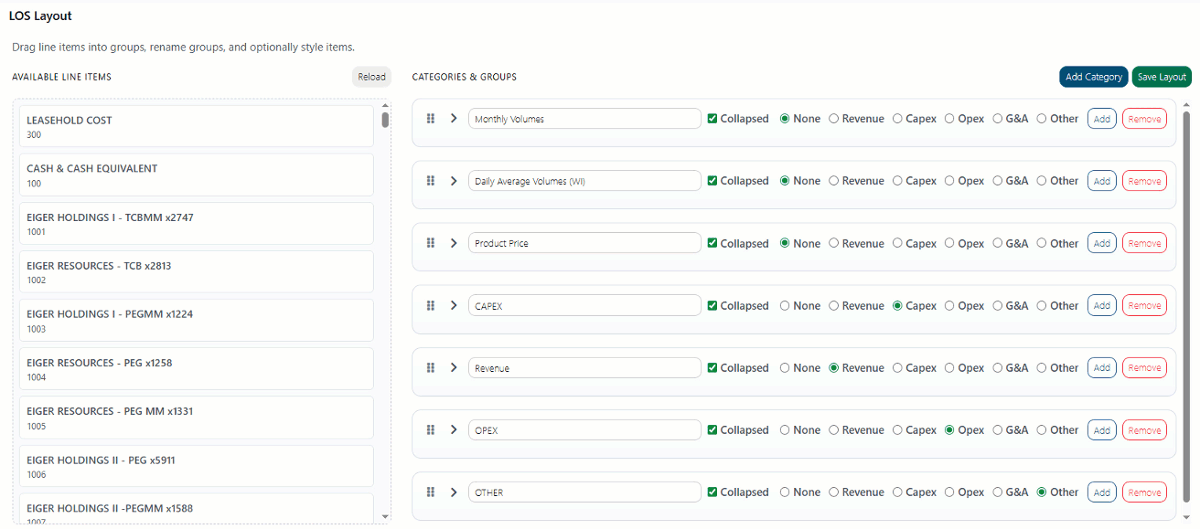Edit the Product Price name field
1200x529 pixels.
pos(585,243)
